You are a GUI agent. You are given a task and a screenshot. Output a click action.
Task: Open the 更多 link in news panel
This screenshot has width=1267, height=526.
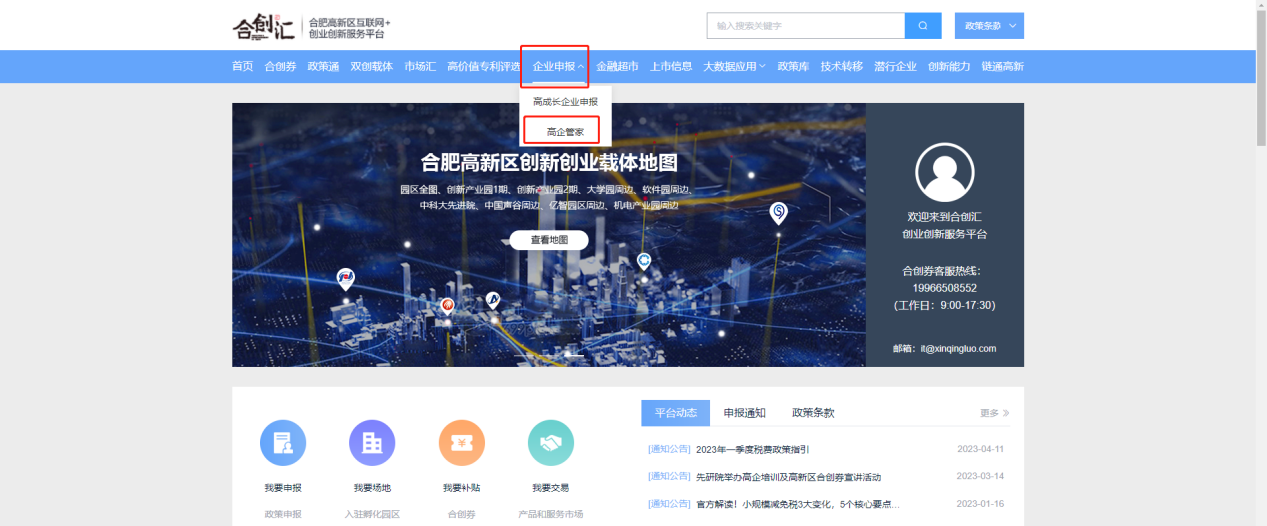pyautogui.click(x=994, y=413)
